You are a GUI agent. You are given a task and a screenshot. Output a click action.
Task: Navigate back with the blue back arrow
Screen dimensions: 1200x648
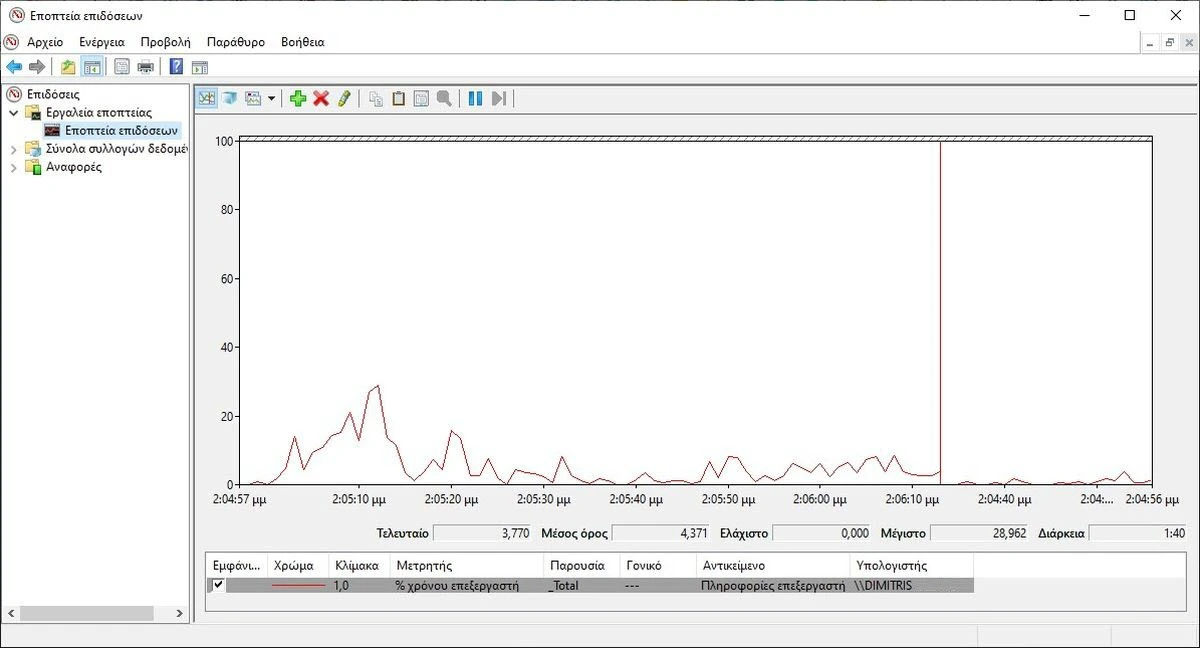[x=13, y=66]
